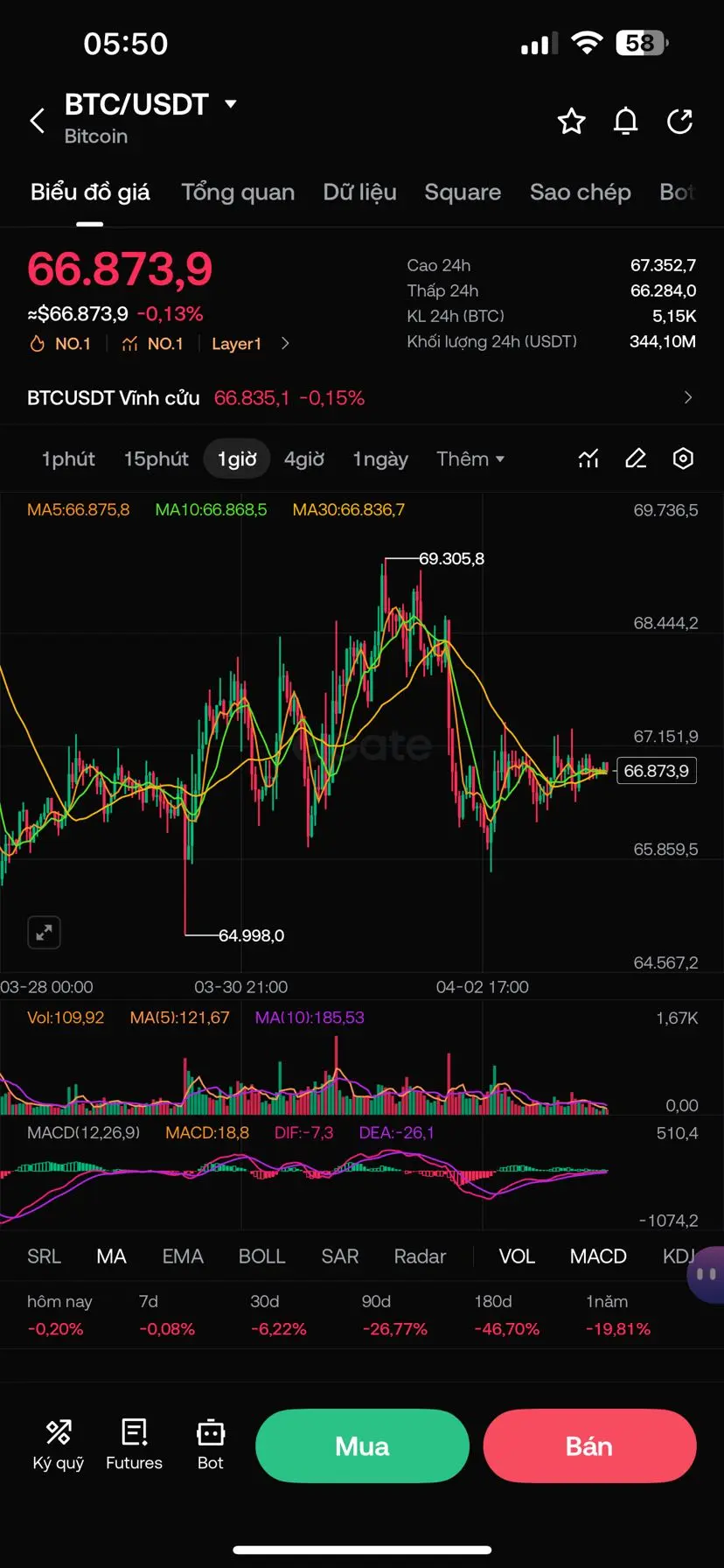
Task: Toggle VOL sub-indicator
Action: coord(517,1256)
